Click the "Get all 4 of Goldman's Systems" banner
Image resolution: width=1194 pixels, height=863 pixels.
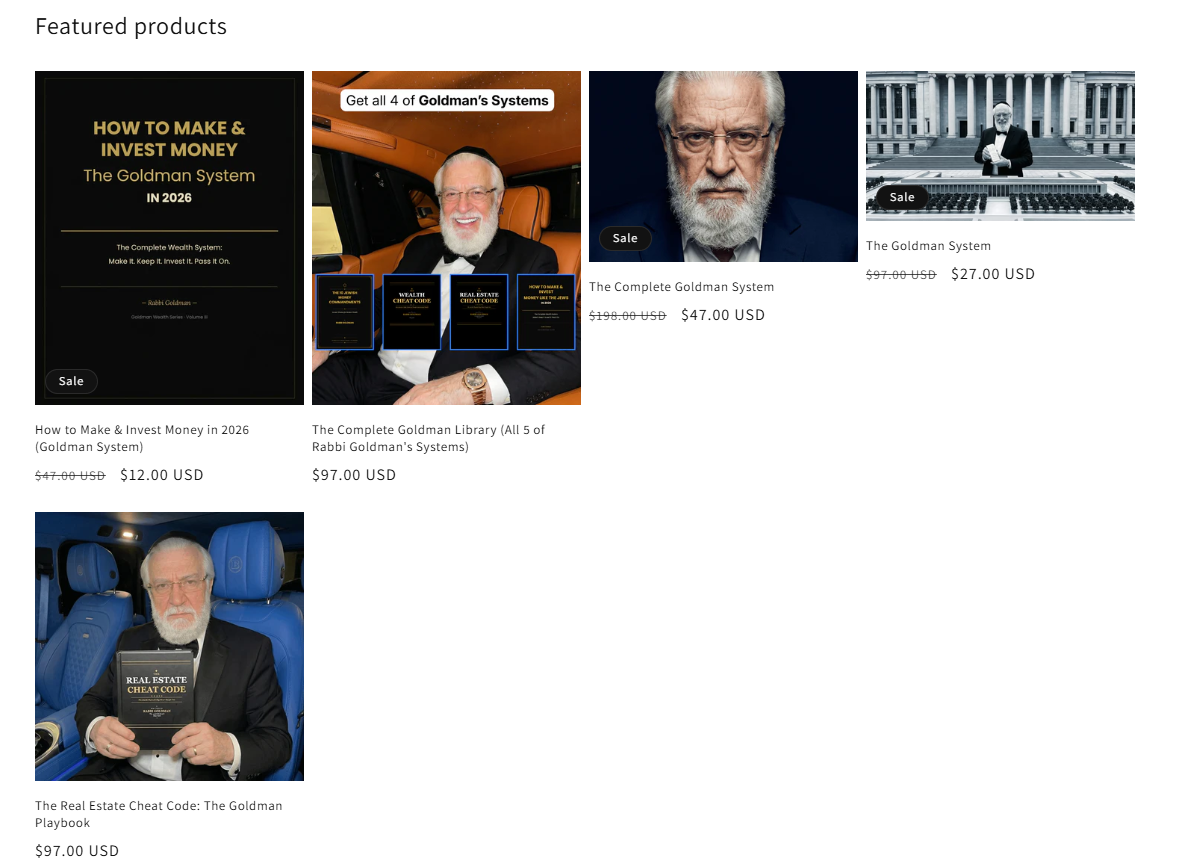pyautogui.click(x=446, y=99)
